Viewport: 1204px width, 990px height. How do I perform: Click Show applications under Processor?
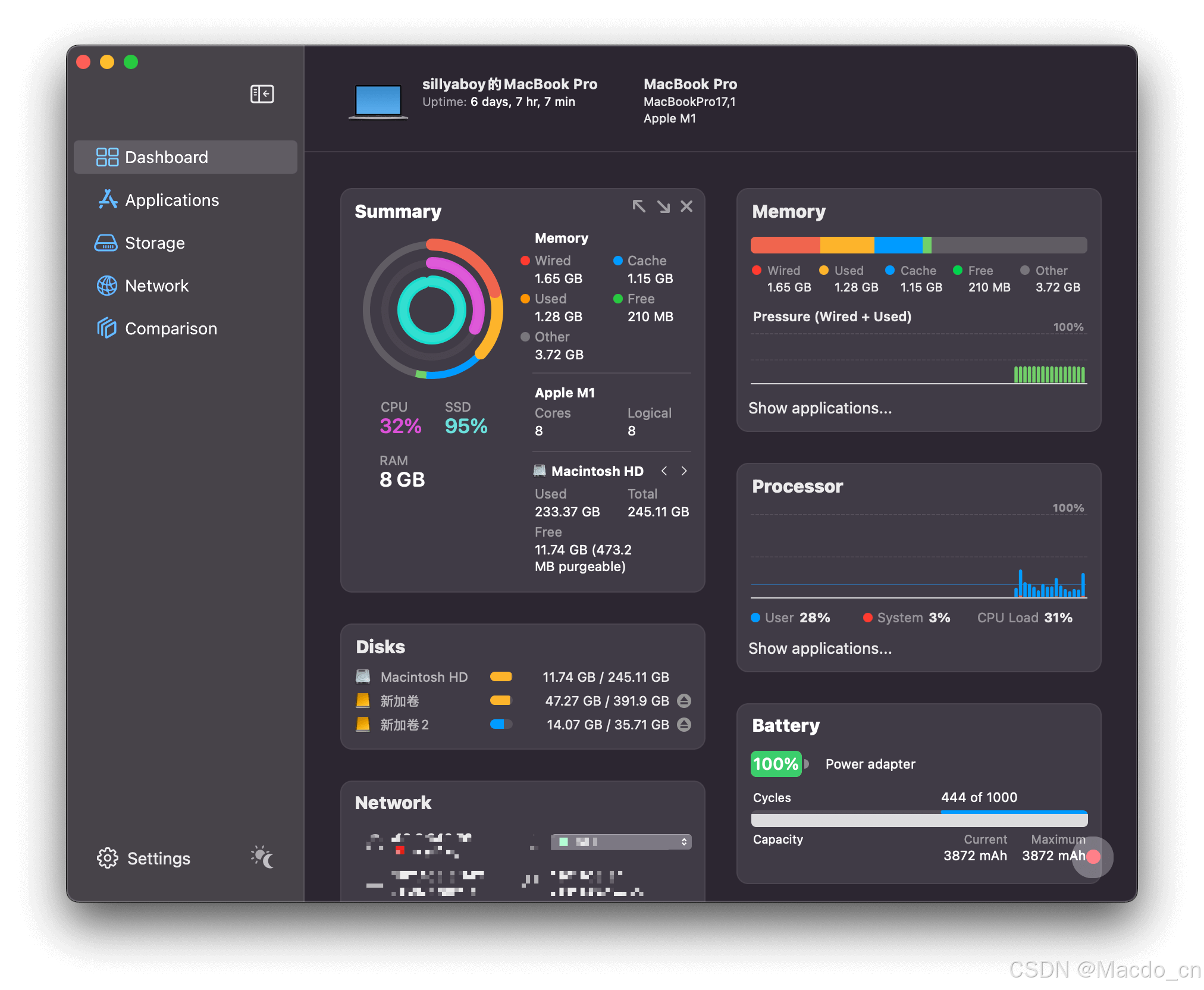[x=820, y=648]
